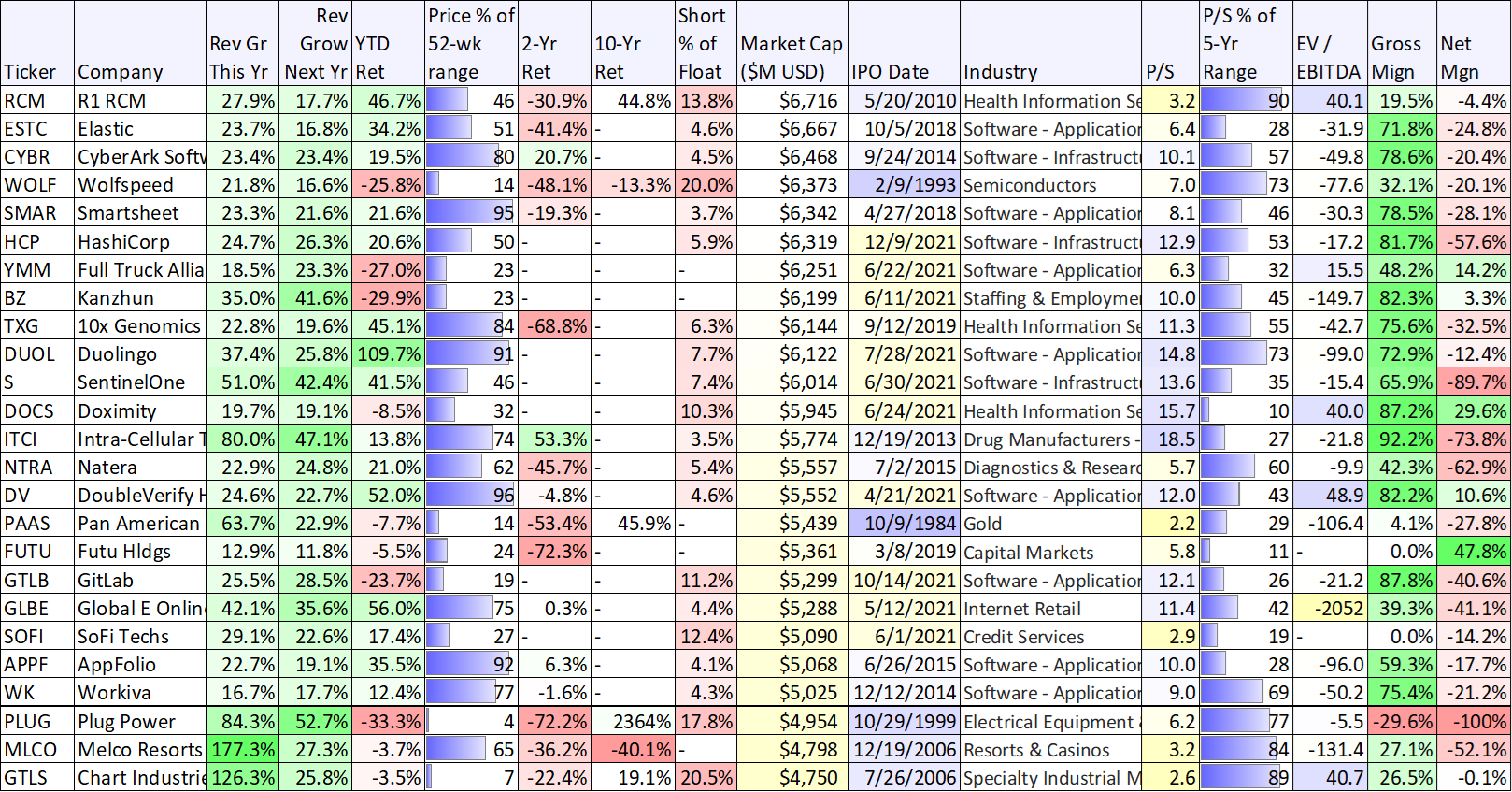Click the Doximity company cell
1512x792 pixels.
click(x=140, y=411)
